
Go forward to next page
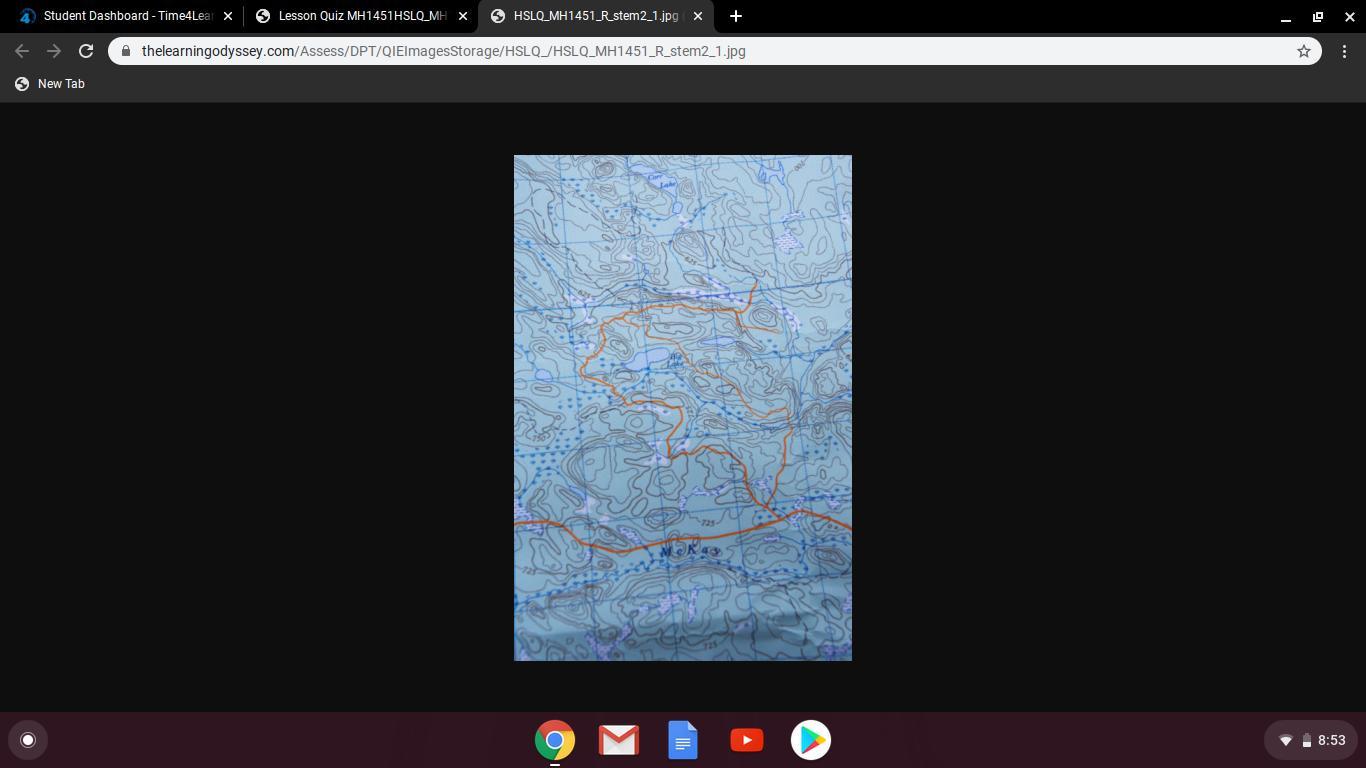(54, 51)
